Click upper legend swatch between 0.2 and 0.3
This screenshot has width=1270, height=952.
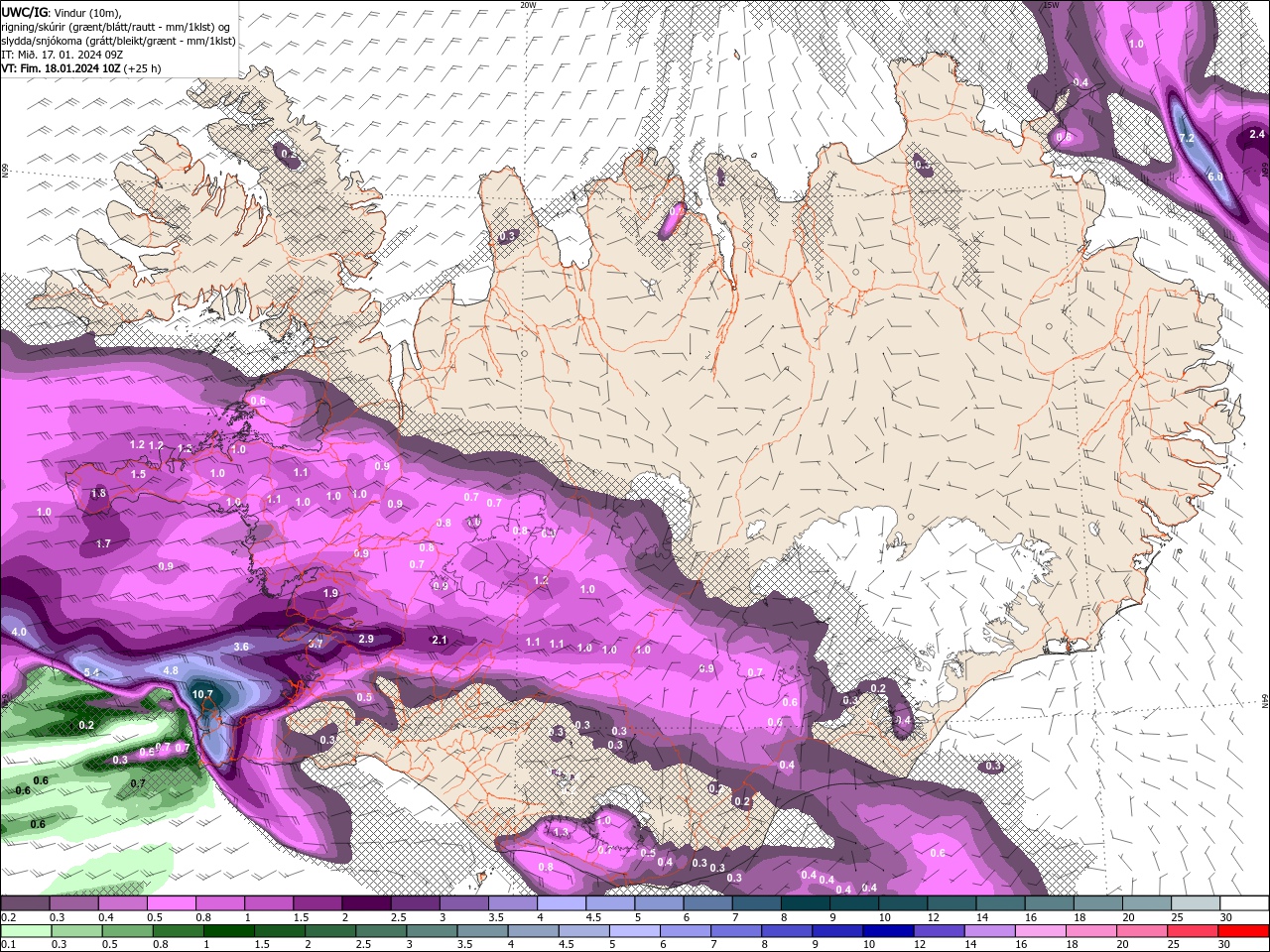coord(25,903)
